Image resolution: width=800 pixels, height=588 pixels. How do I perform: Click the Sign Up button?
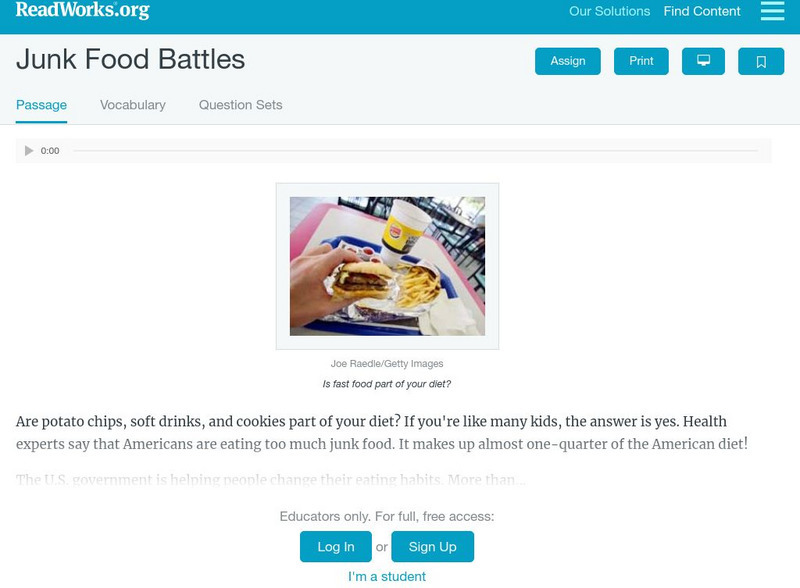(432, 547)
